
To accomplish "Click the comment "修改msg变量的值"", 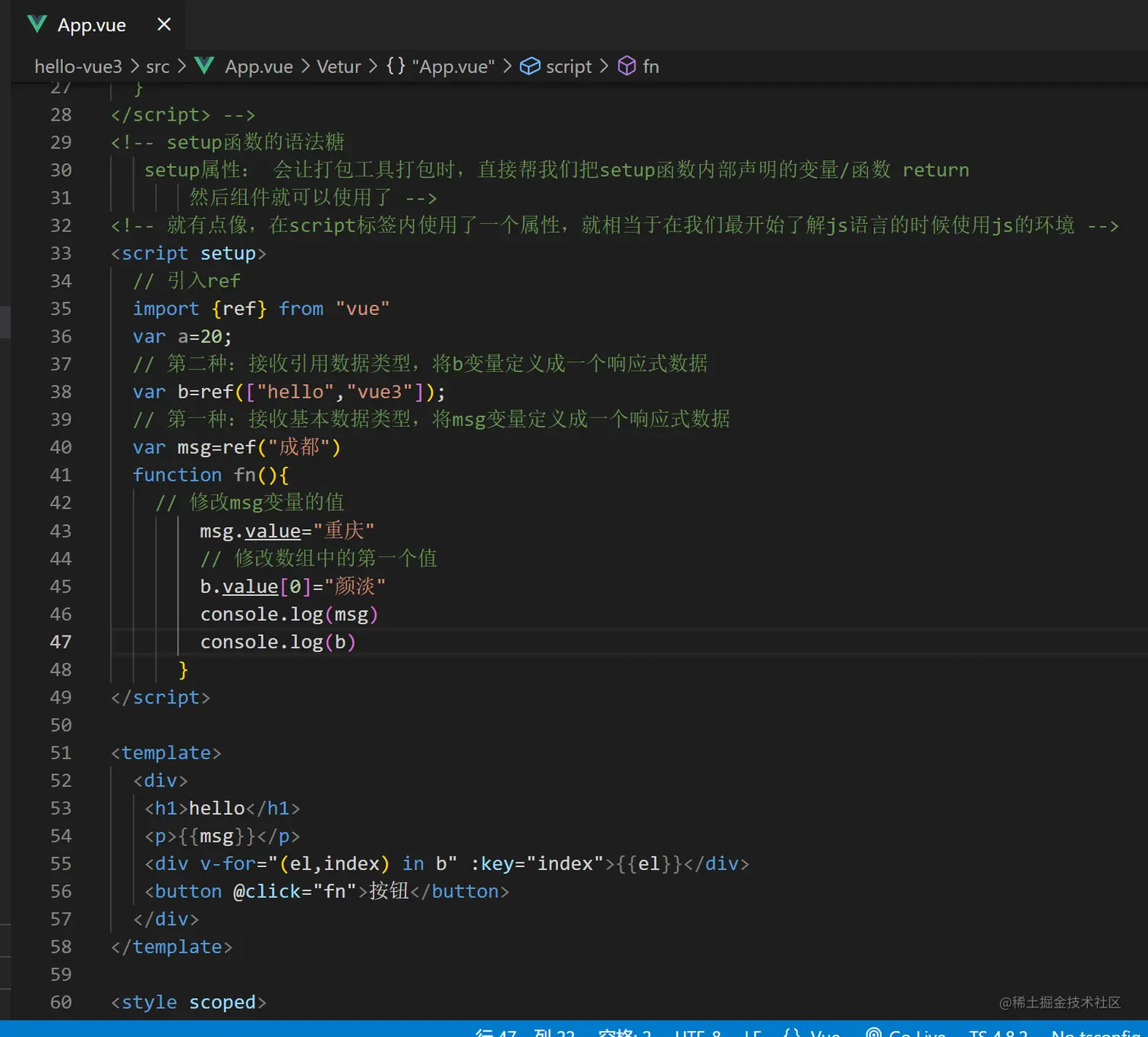I will tap(266, 503).
